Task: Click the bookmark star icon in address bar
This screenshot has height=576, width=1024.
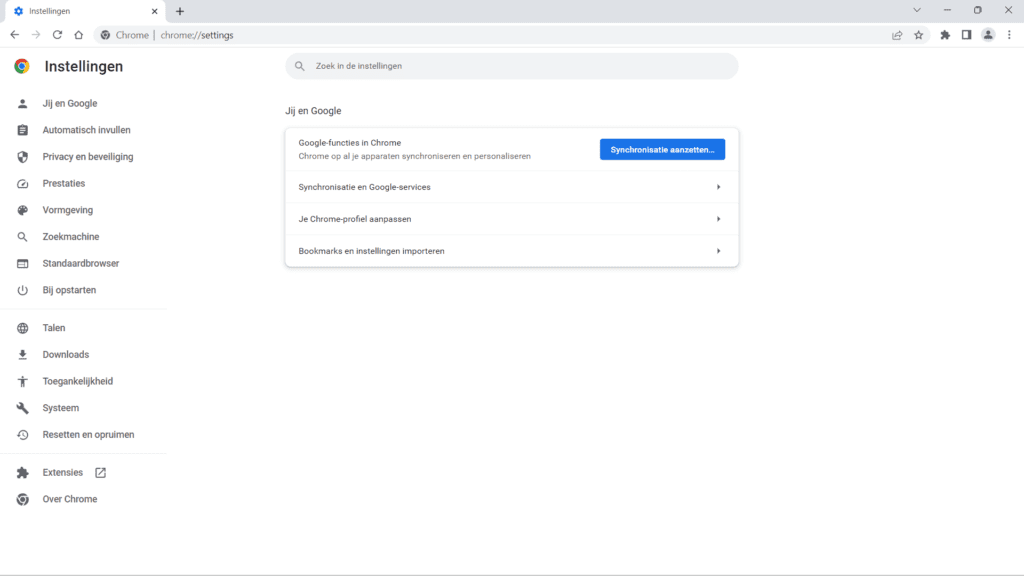Action: [x=918, y=35]
